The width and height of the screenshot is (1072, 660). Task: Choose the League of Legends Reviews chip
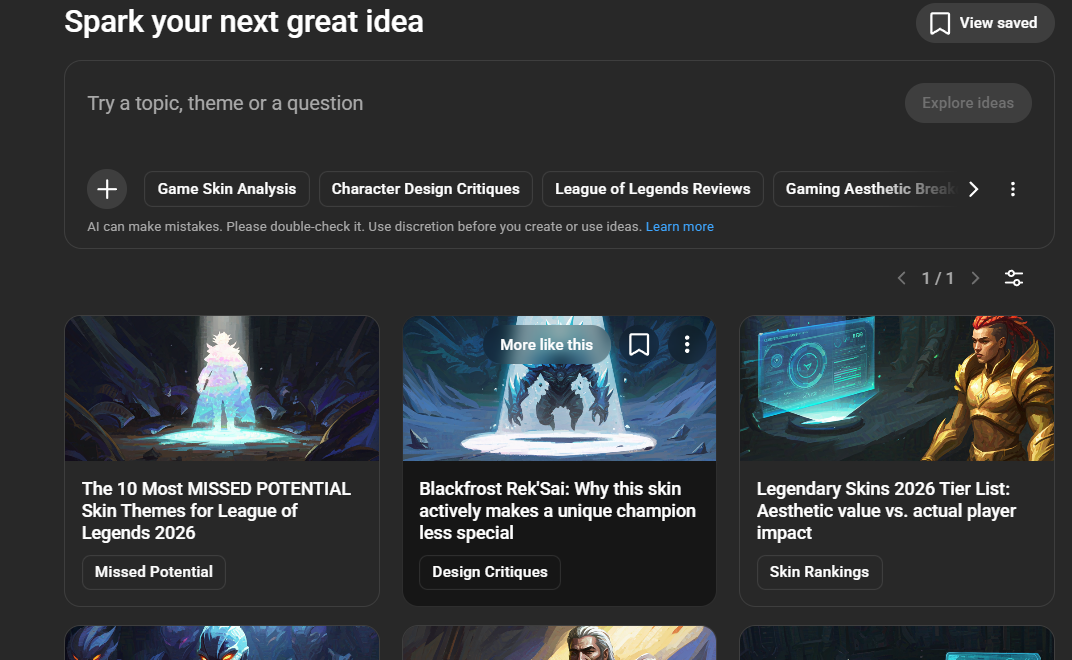652,189
